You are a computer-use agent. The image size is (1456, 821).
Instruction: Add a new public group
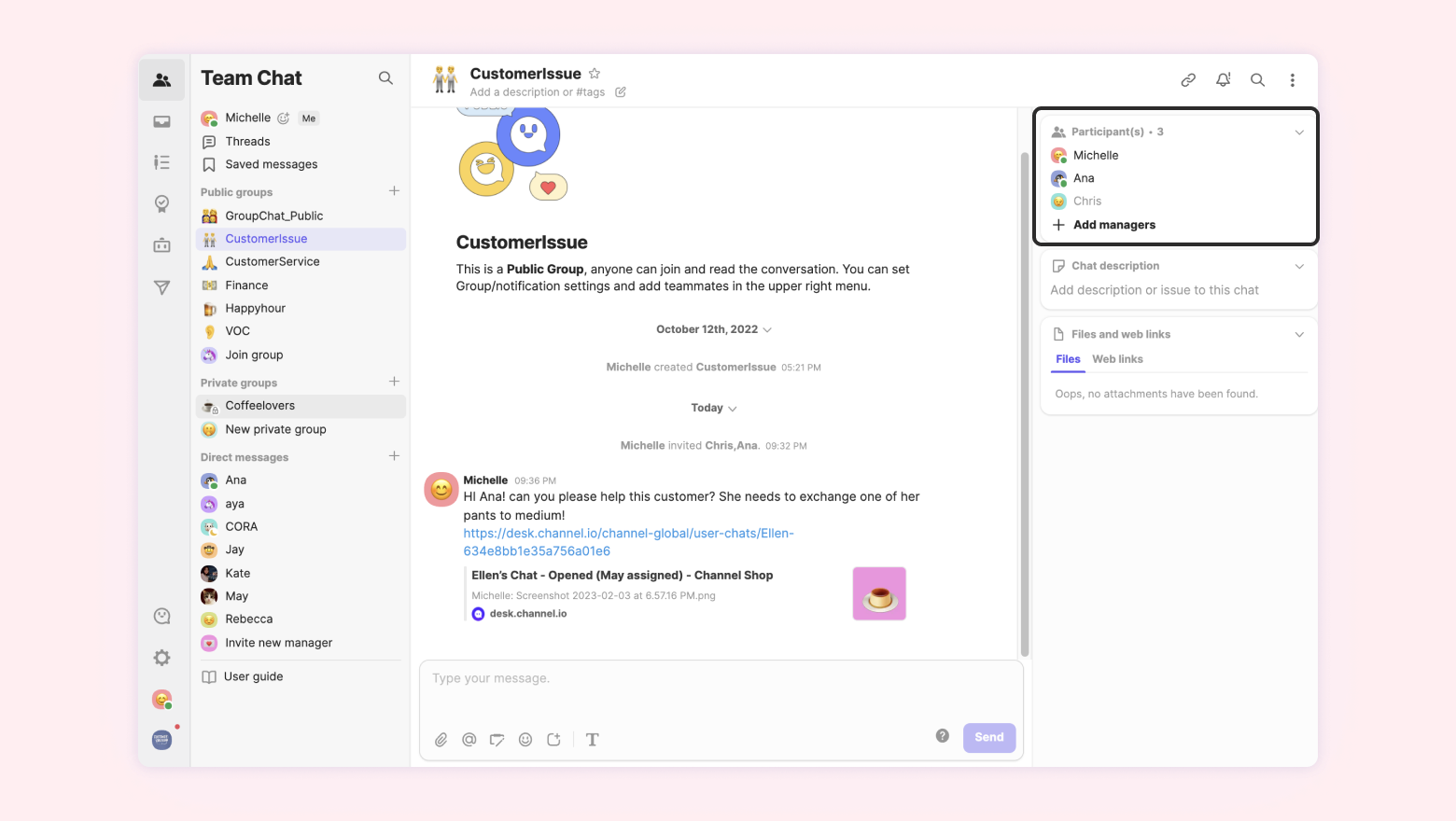pyautogui.click(x=394, y=191)
